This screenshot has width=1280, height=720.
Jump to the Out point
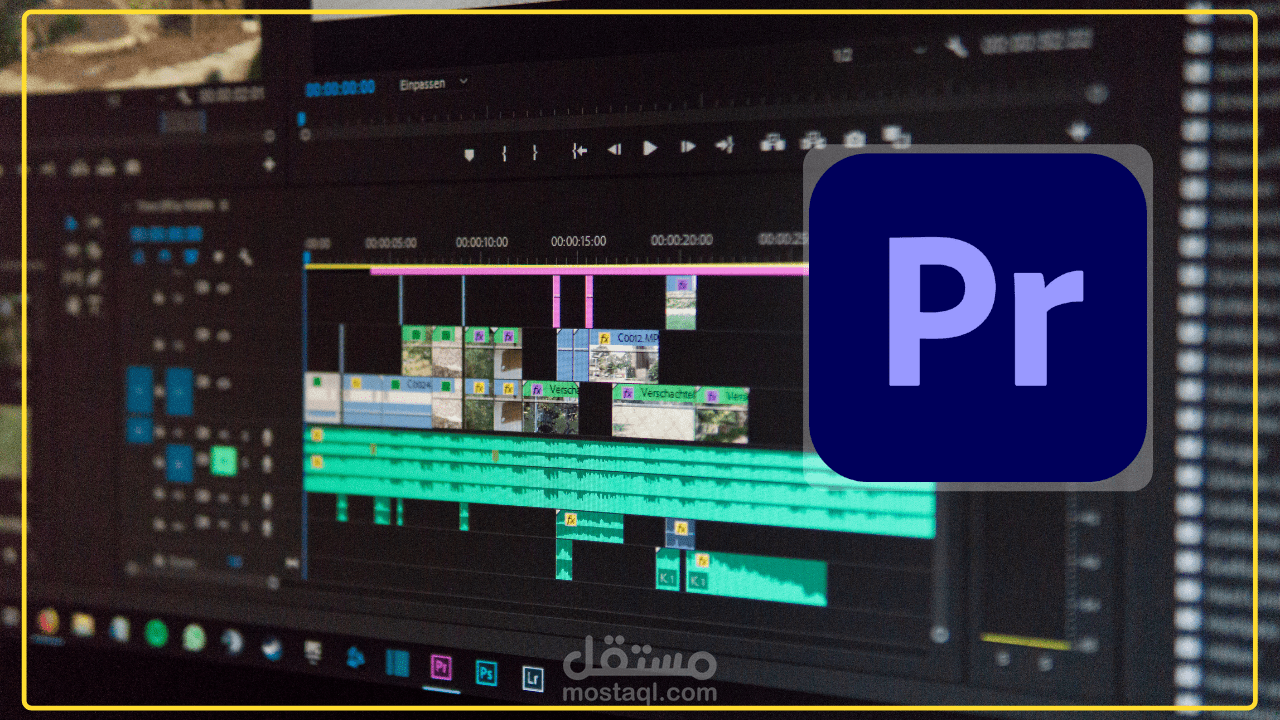(724, 146)
